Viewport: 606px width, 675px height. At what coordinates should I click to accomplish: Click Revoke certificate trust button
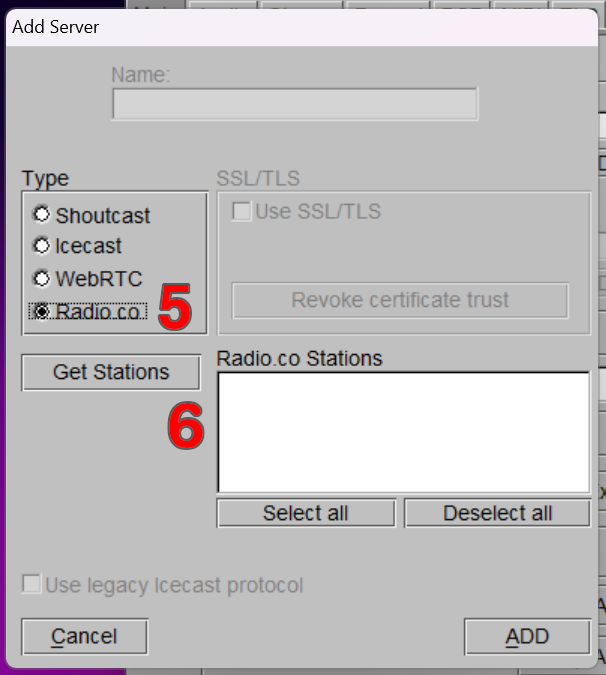[400, 300]
